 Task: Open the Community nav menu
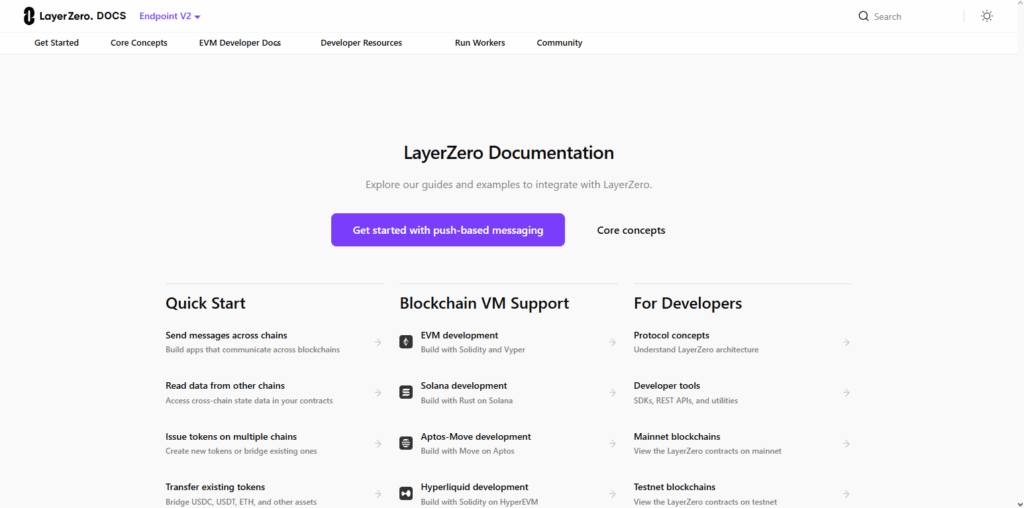click(x=560, y=42)
